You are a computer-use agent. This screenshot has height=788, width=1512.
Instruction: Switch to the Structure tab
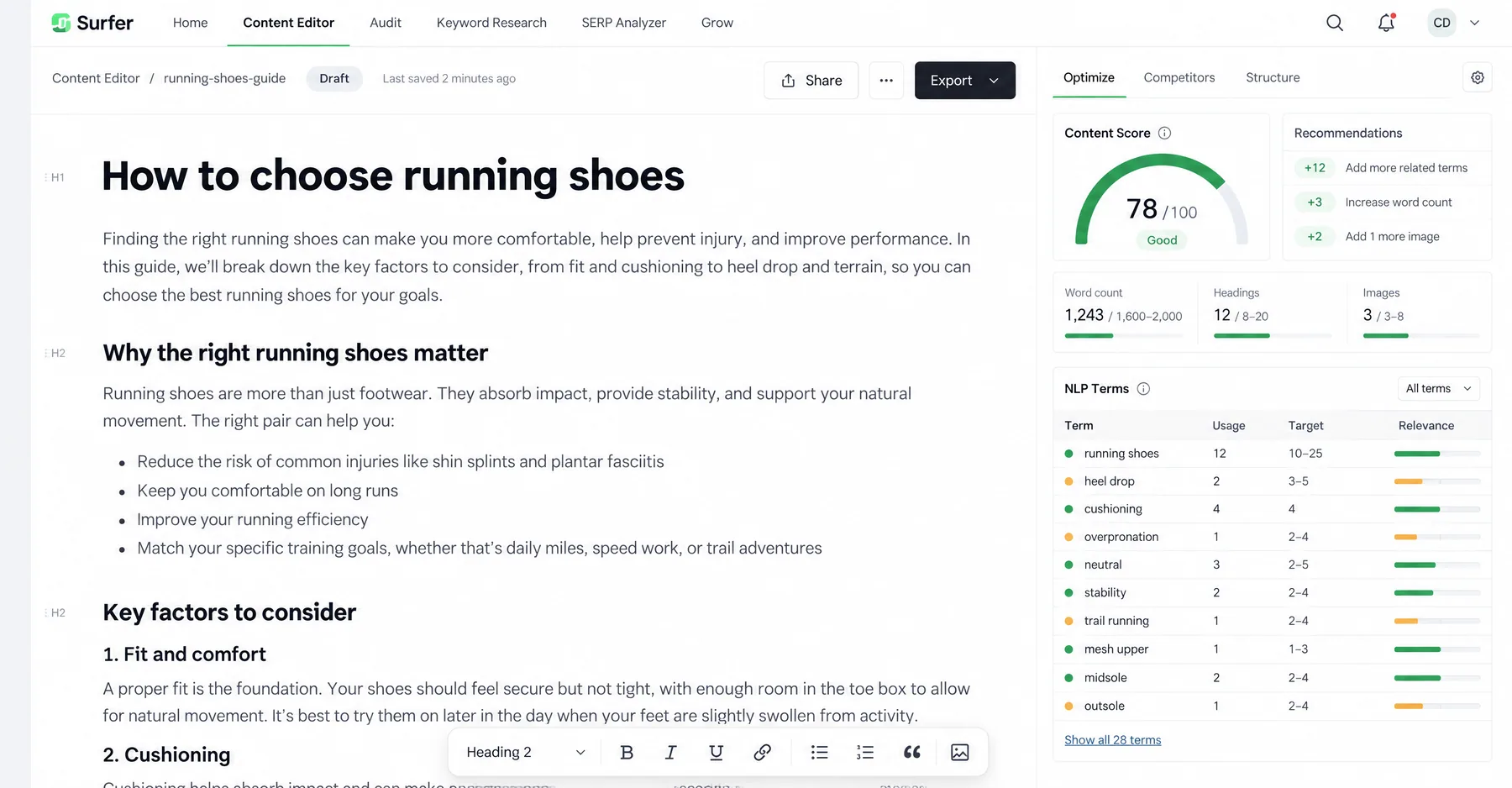pyautogui.click(x=1273, y=77)
